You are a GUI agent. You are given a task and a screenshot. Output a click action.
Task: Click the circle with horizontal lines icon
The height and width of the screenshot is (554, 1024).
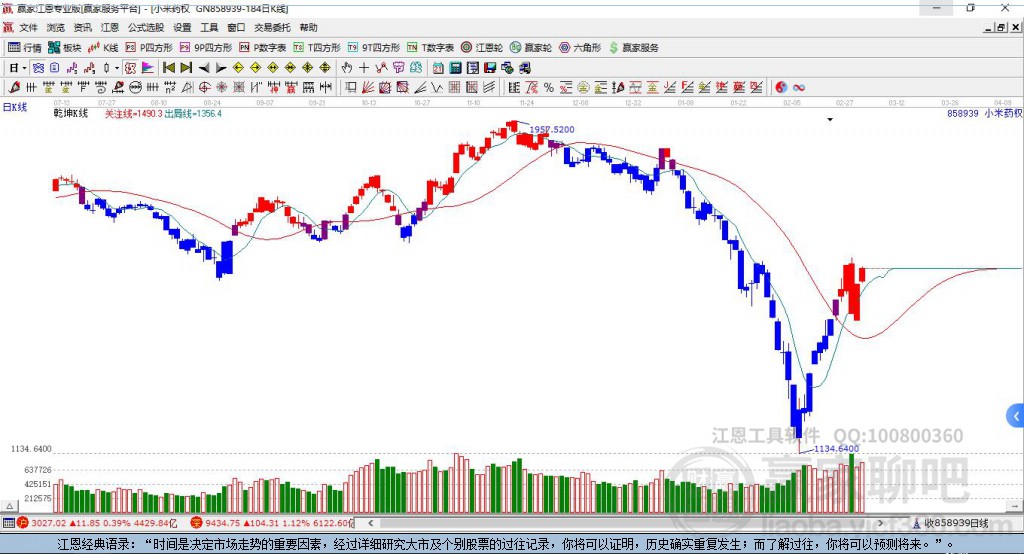pos(135,88)
